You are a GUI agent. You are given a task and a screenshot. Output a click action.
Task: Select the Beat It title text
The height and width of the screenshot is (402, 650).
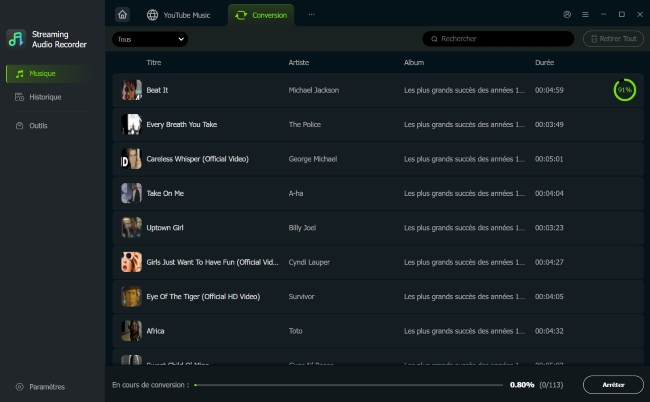(157, 90)
